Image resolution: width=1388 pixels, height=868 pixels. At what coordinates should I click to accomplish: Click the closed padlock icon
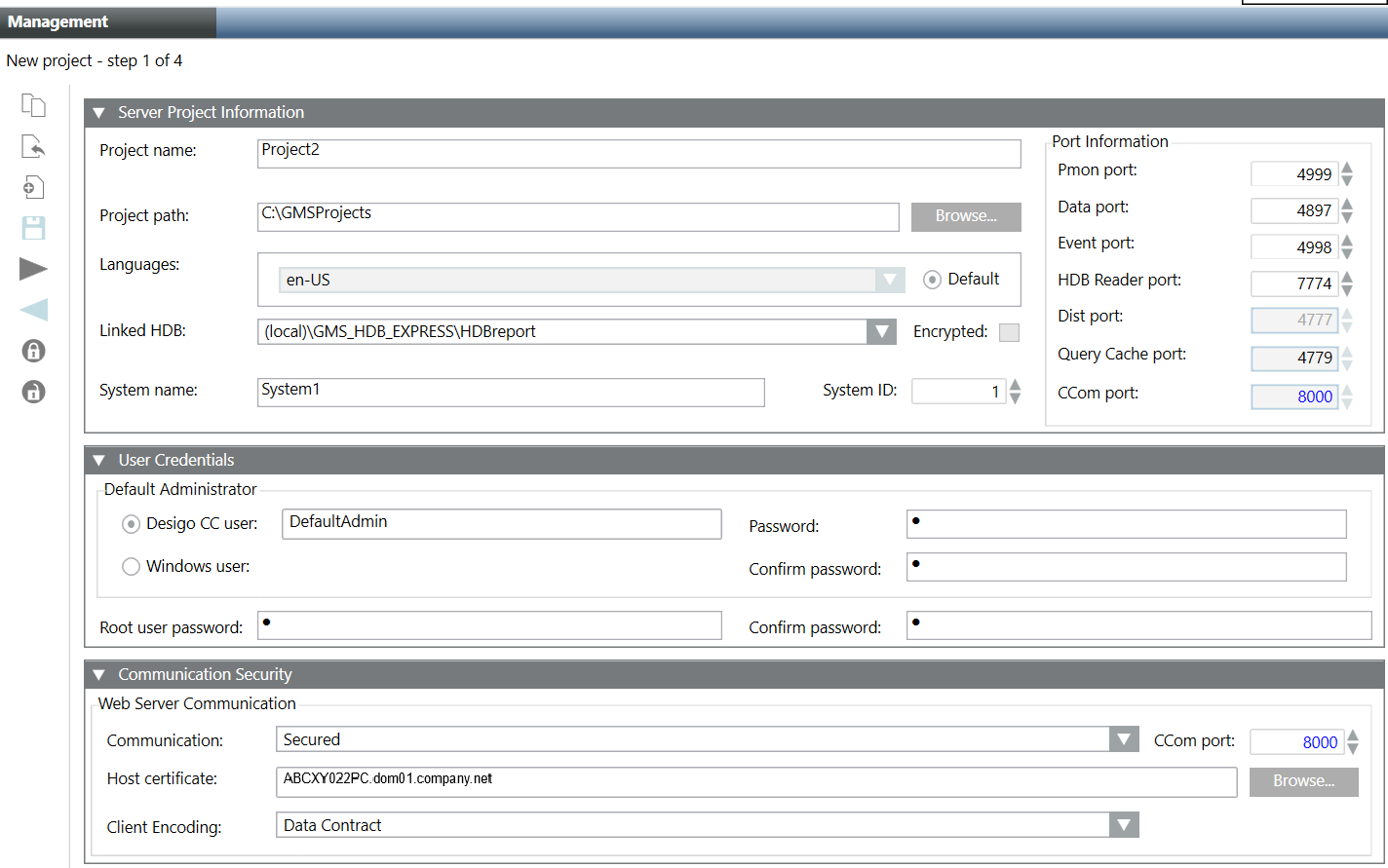pos(34,351)
